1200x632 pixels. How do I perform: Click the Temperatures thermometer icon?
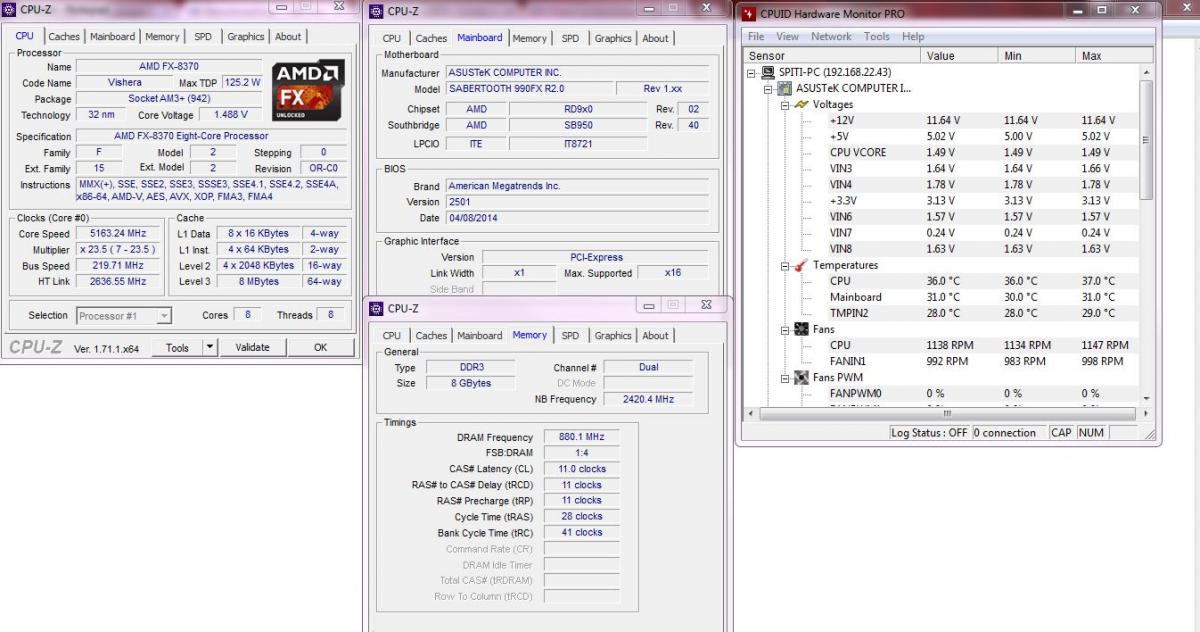click(801, 265)
